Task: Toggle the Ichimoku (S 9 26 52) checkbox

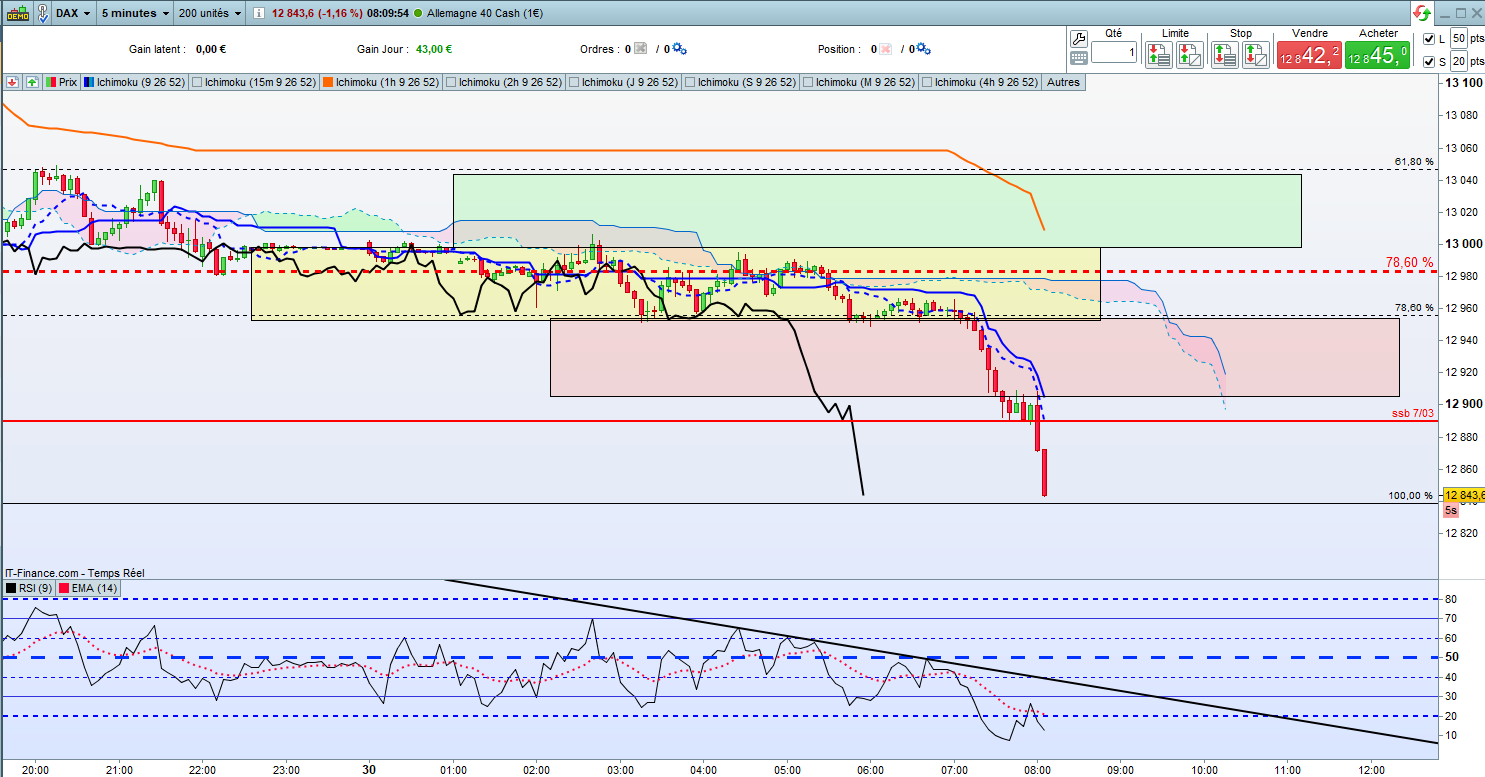Action: tap(690, 83)
